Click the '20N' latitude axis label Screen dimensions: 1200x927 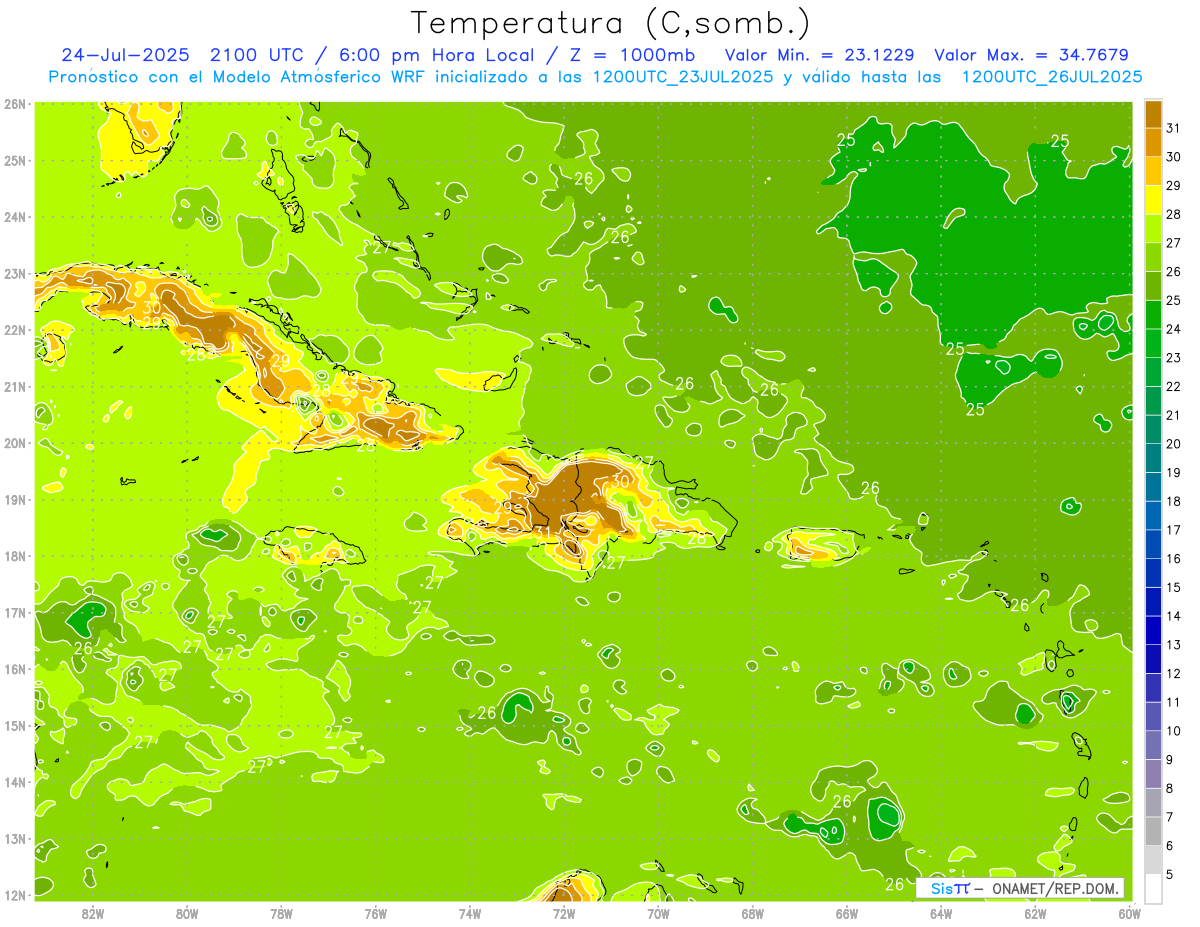[15, 443]
